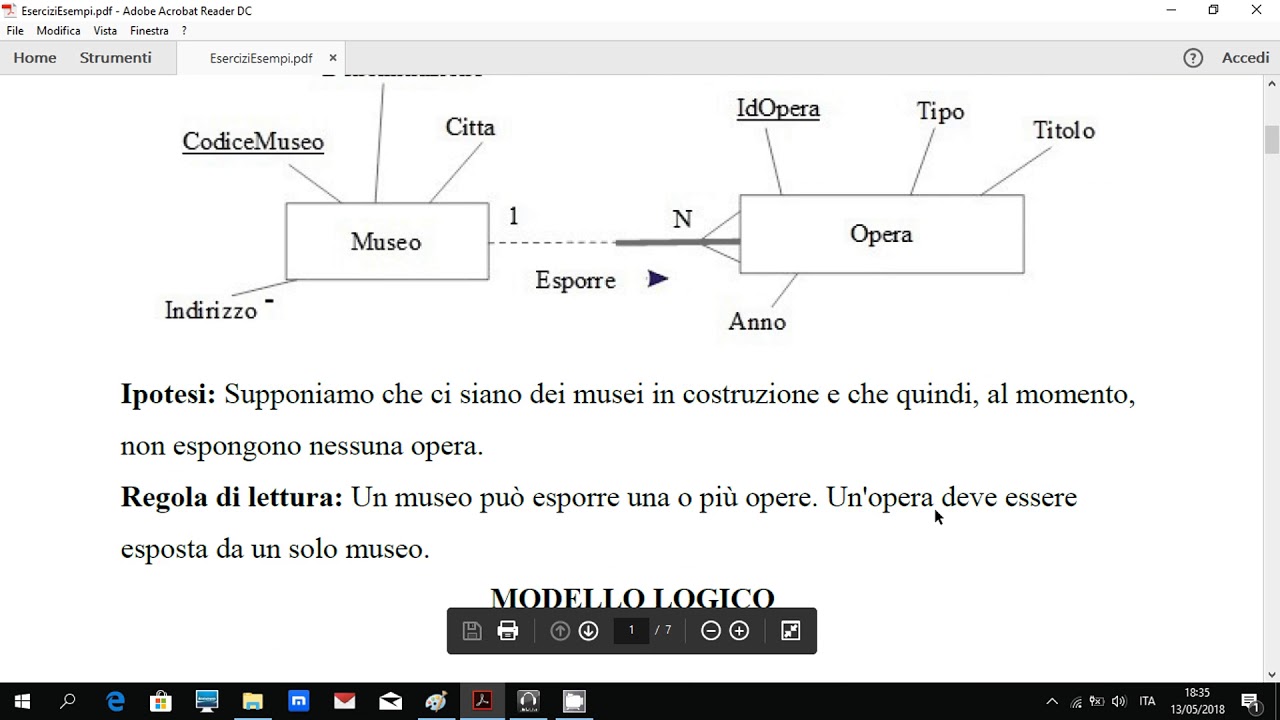Open the ? help menu

[184, 31]
